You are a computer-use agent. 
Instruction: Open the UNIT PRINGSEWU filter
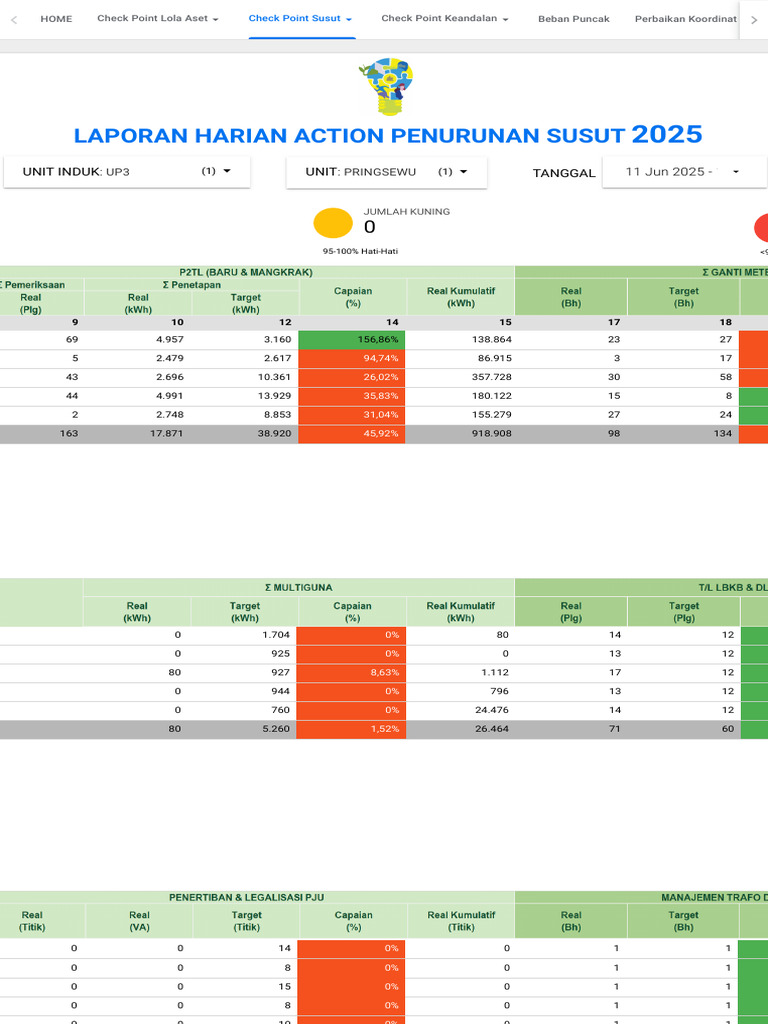387,172
